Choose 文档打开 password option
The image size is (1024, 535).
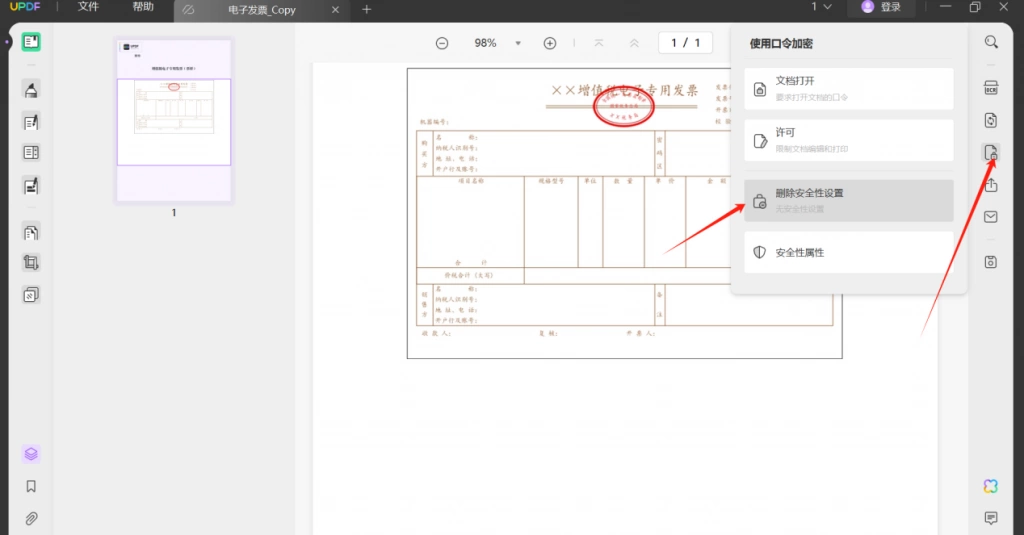pyautogui.click(x=848, y=89)
